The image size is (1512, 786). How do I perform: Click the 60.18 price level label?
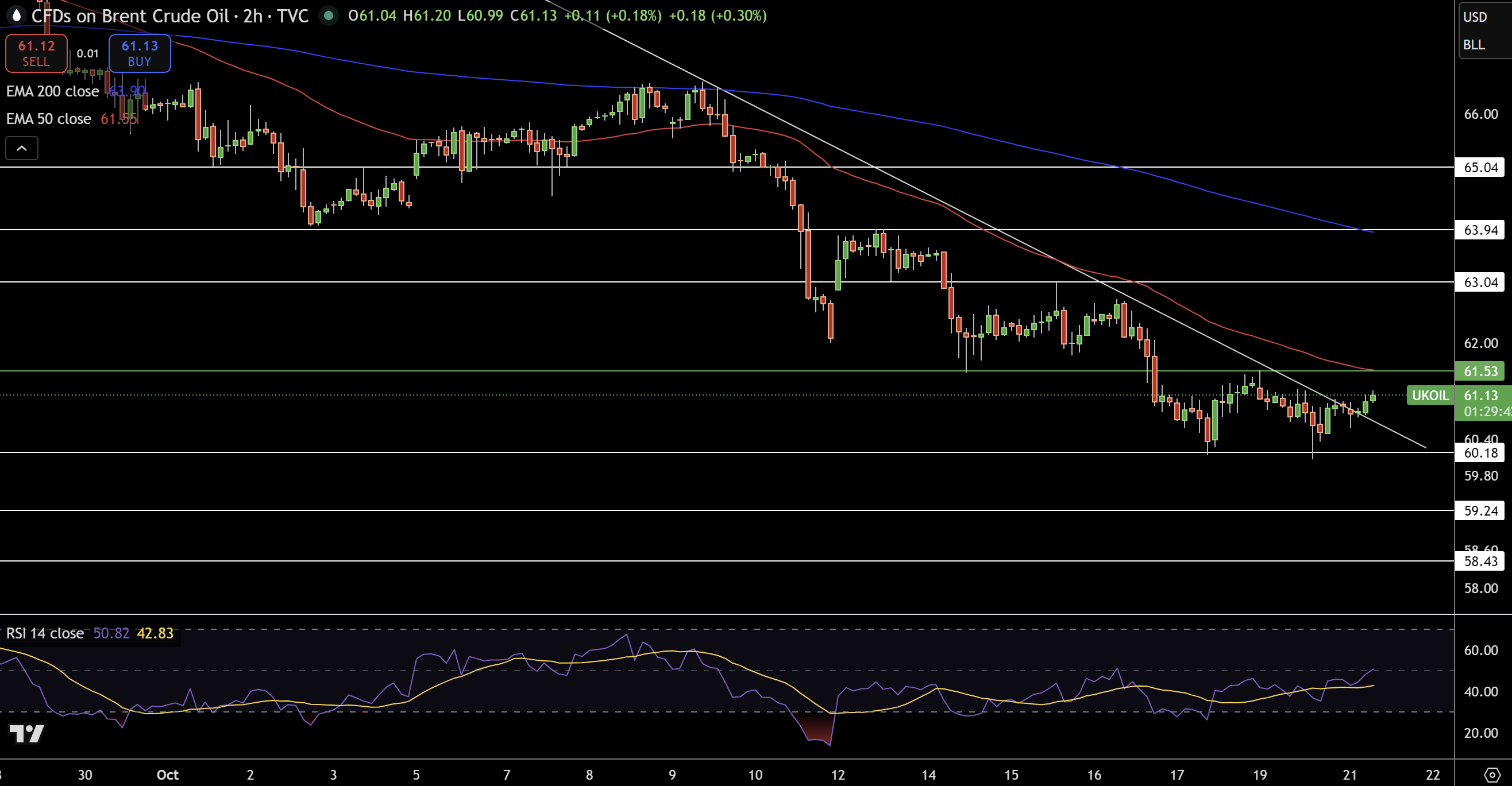click(1480, 453)
